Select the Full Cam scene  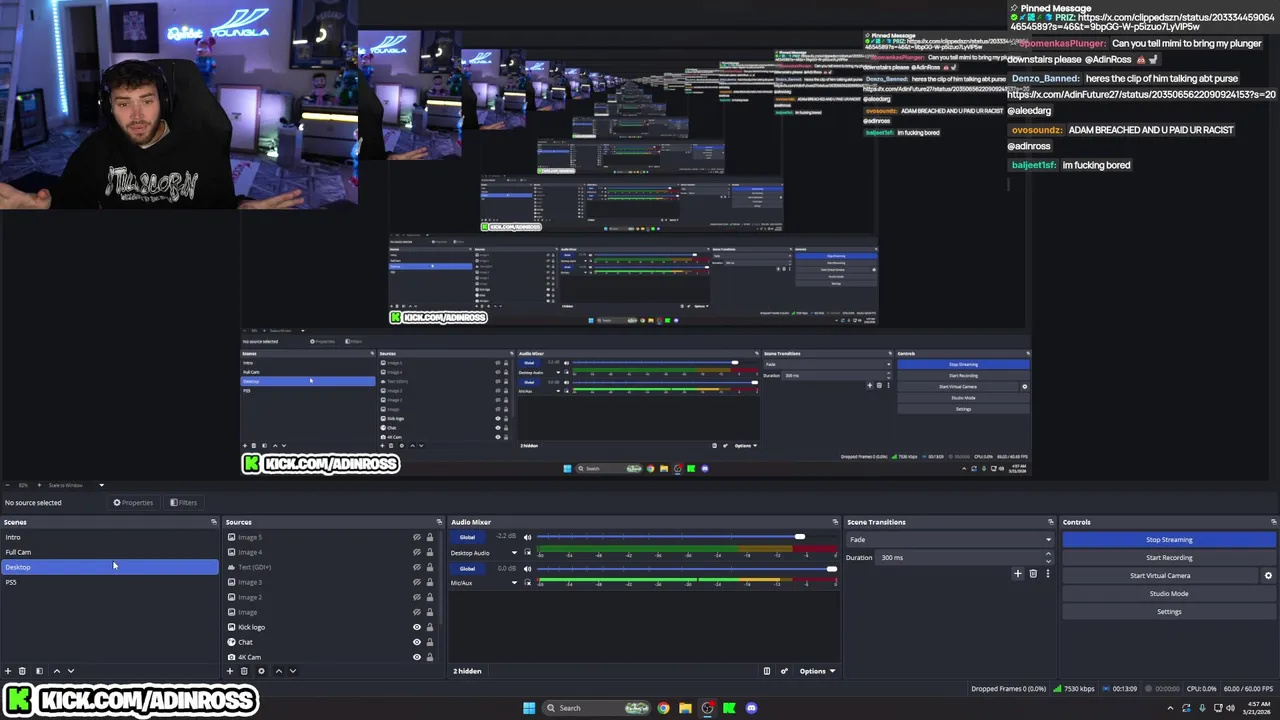click(x=110, y=552)
